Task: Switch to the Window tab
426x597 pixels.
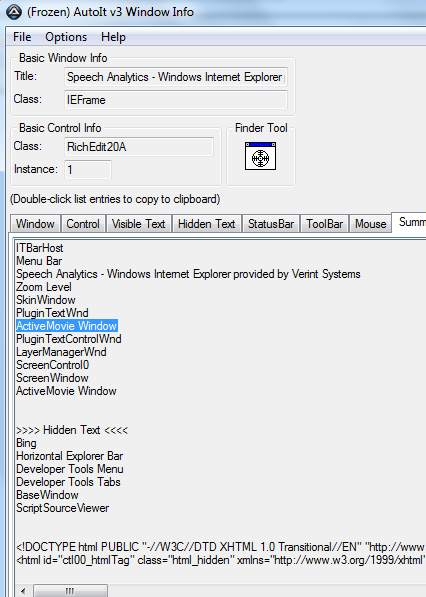Action: tap(35, 223)
